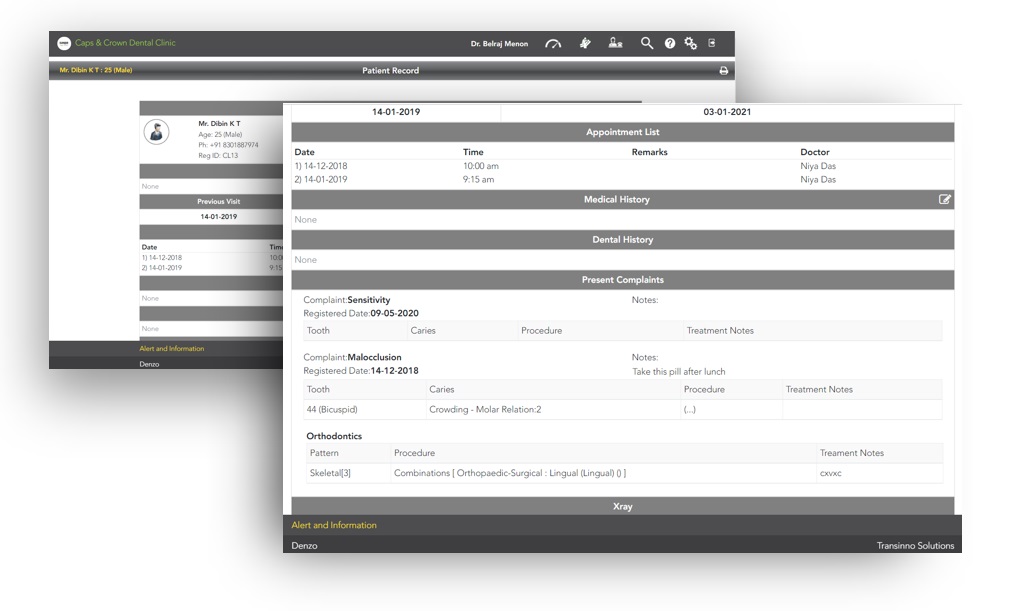The image size is (1009, 611).
Task: Click the logout icon in header
Action: click(x=712, y=44)
